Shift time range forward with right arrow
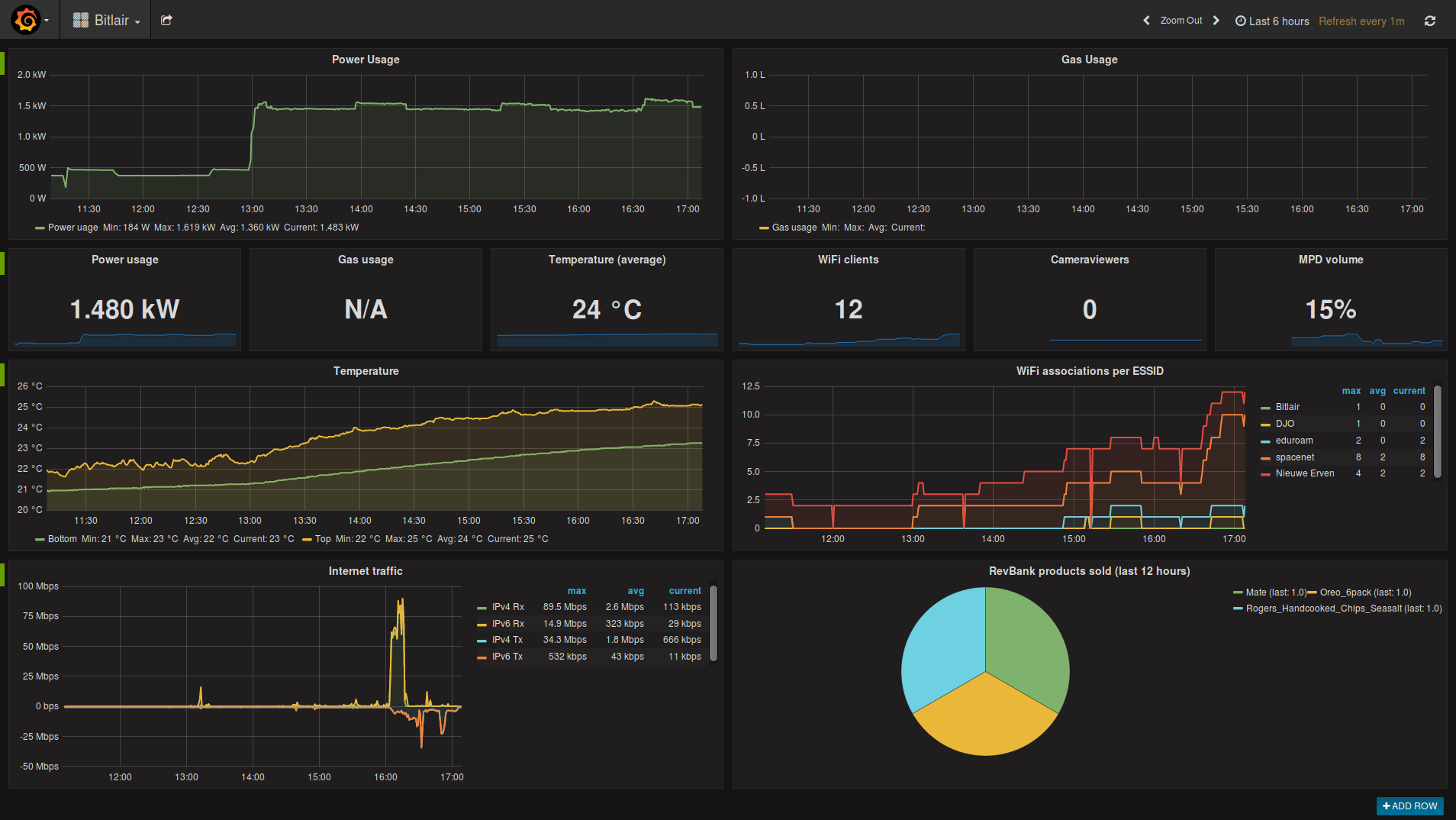 pyautogui.click(x=1216, y=21)
